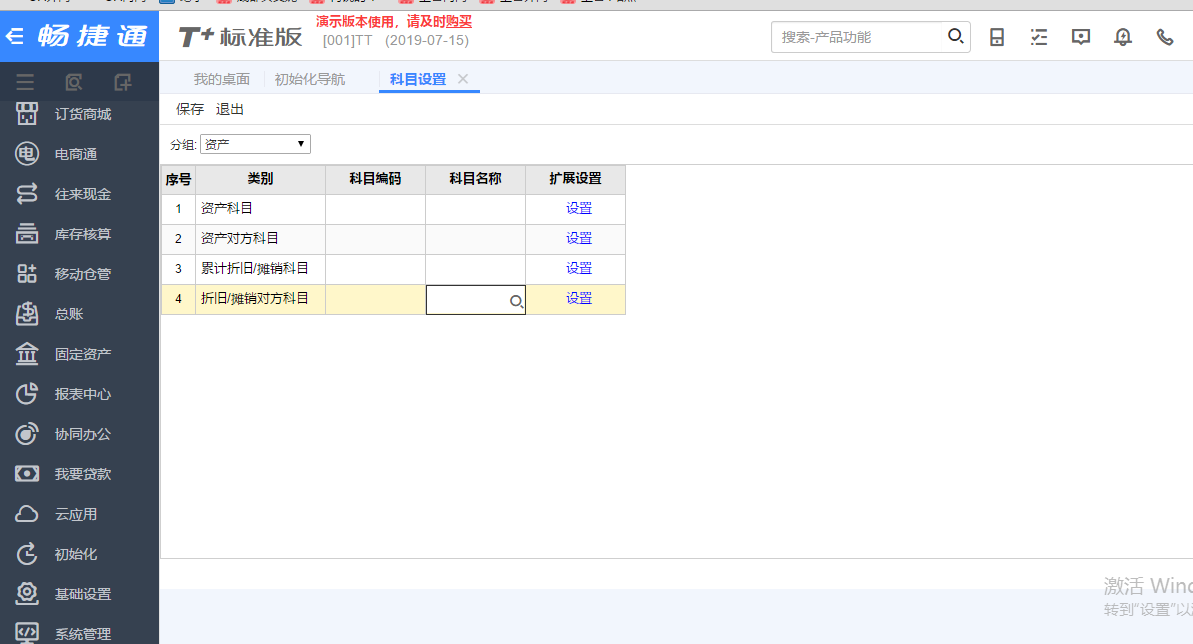The height and width of the screenshot is (644, 1193).
Task: Click the back arrow beside 畅捷通 logo
Action: coord(14,36)
